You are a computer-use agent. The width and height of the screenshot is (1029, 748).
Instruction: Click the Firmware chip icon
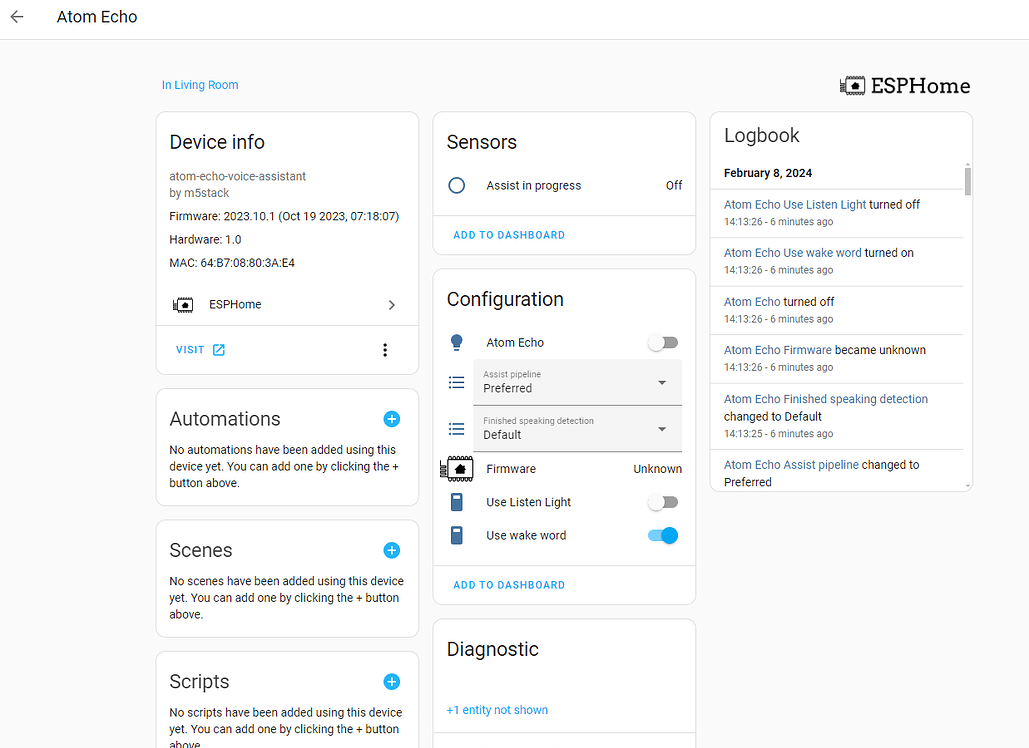pos(456,468)
